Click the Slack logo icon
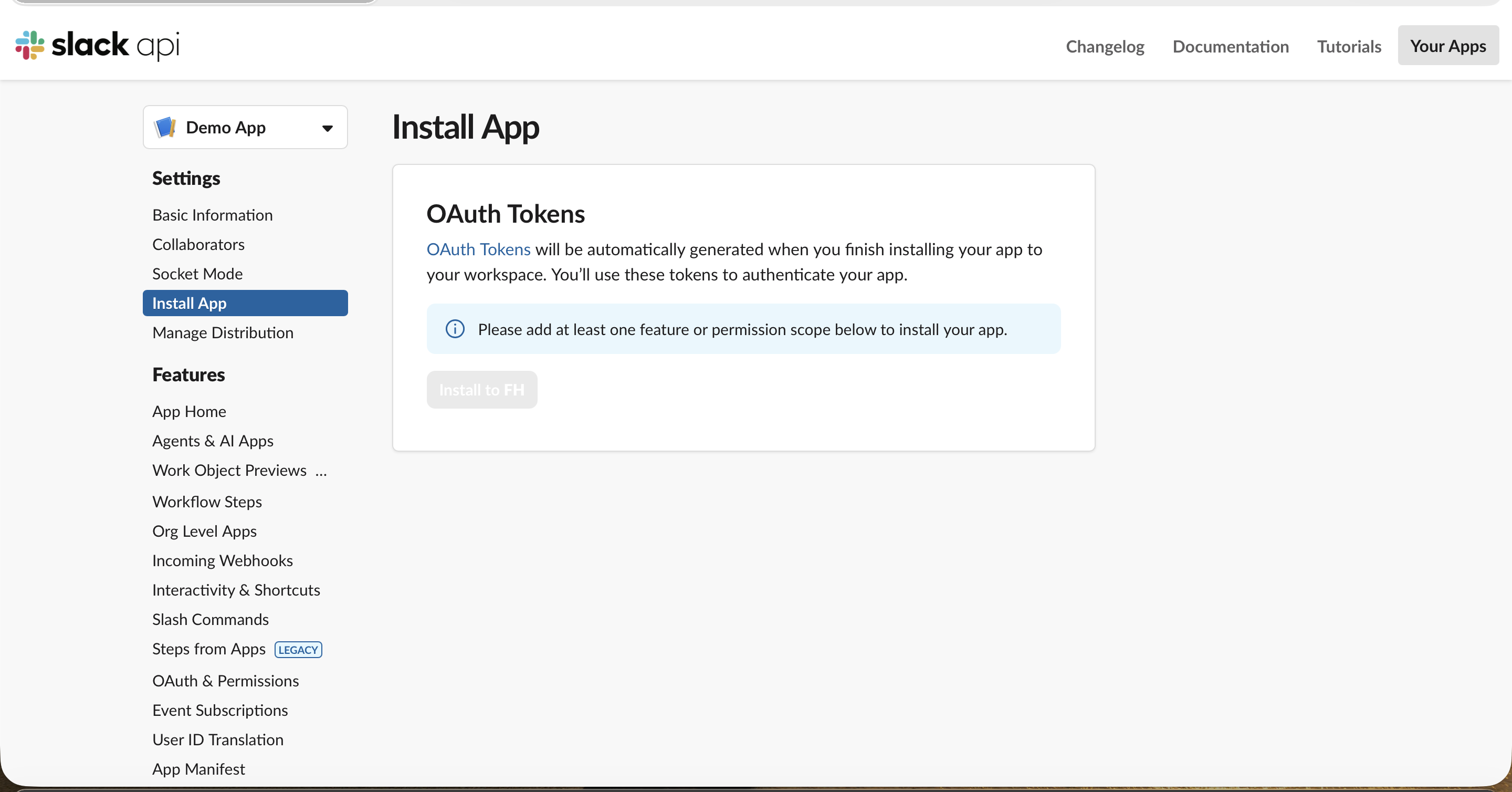The image size is (1512, 792). click(x=30, y=45)
